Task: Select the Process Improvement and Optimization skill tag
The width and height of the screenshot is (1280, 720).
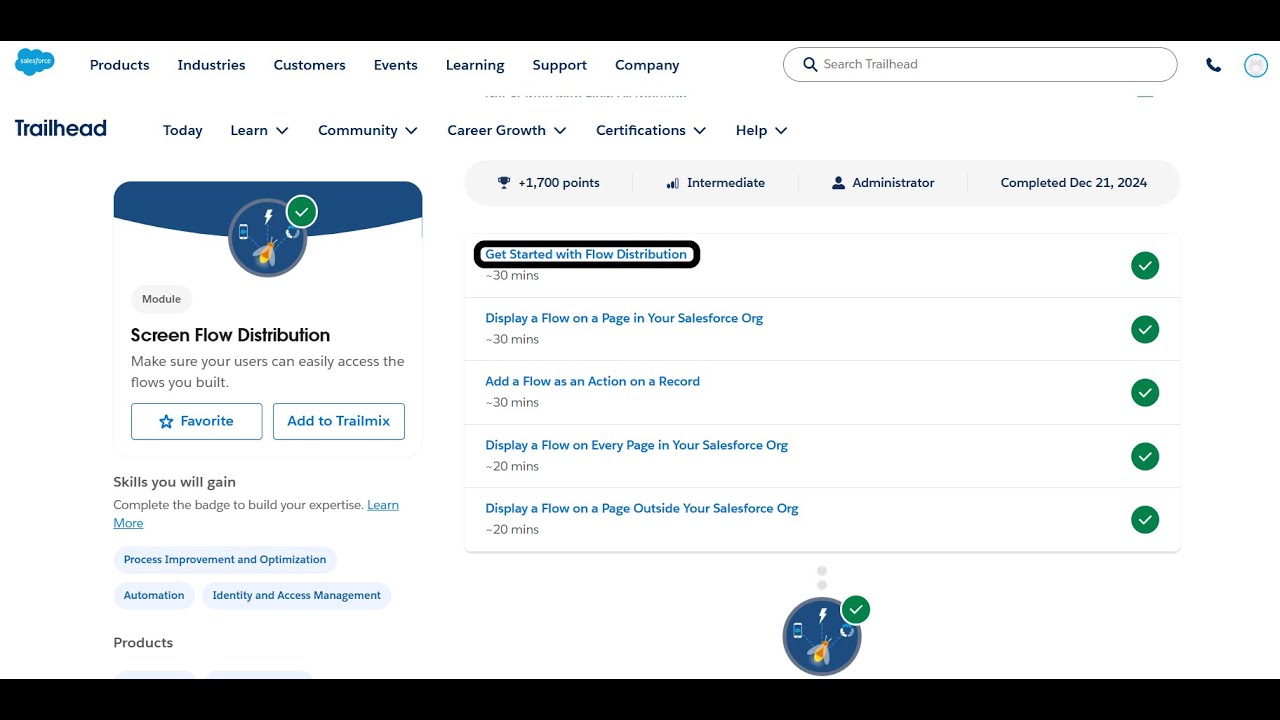Action: click(225, 560)
